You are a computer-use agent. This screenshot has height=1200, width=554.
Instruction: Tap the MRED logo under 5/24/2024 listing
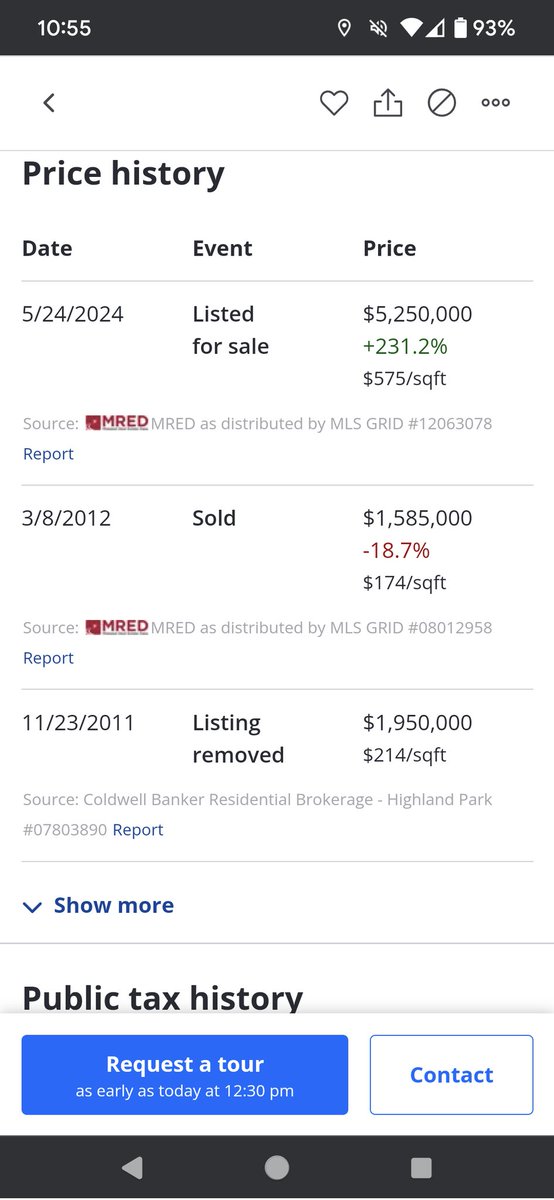coord(117,423)
